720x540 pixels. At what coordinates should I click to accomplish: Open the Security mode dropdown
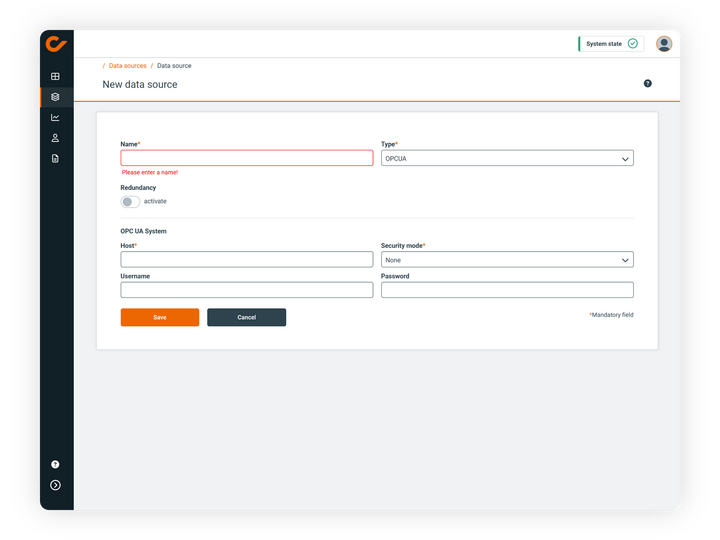(x=507, y=260)
